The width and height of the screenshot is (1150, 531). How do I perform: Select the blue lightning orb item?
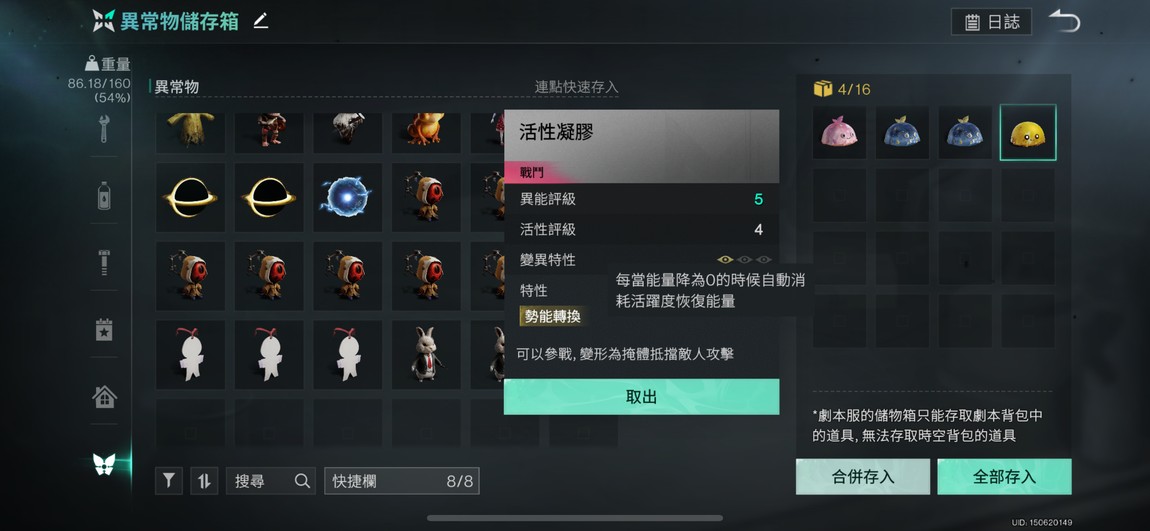348,197
